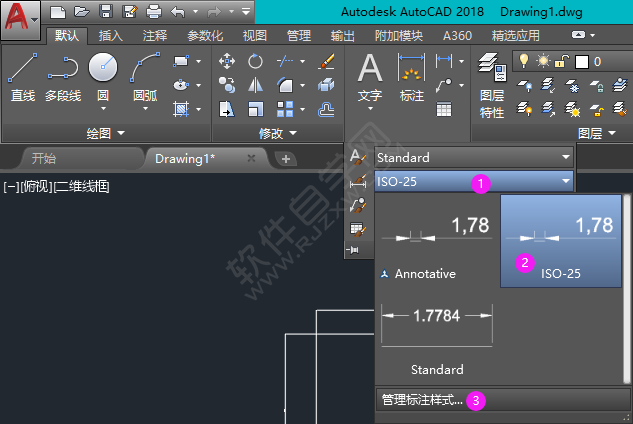The width and height of the screenshot is (633, 424).
Task: Add a new drawing tab with plus
Action: point(286,159)
